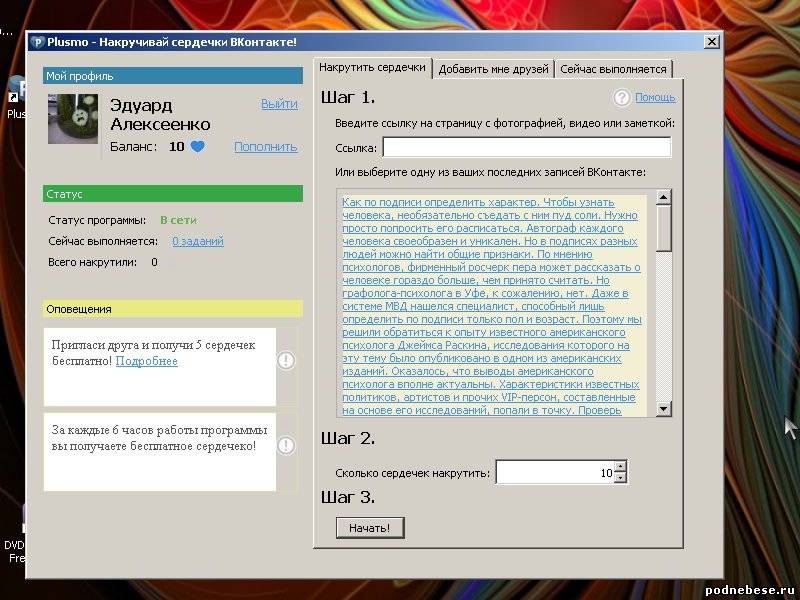Click the blue heart balance icon

point(197,146)
